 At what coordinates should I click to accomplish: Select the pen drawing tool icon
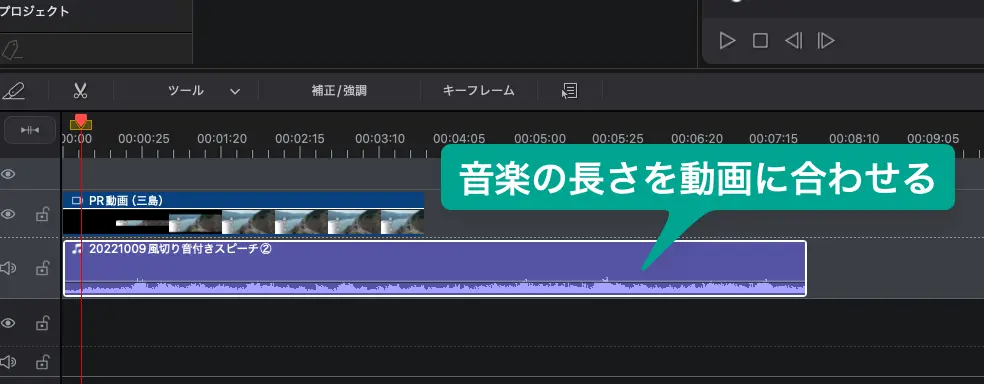[x=13, y=91]
